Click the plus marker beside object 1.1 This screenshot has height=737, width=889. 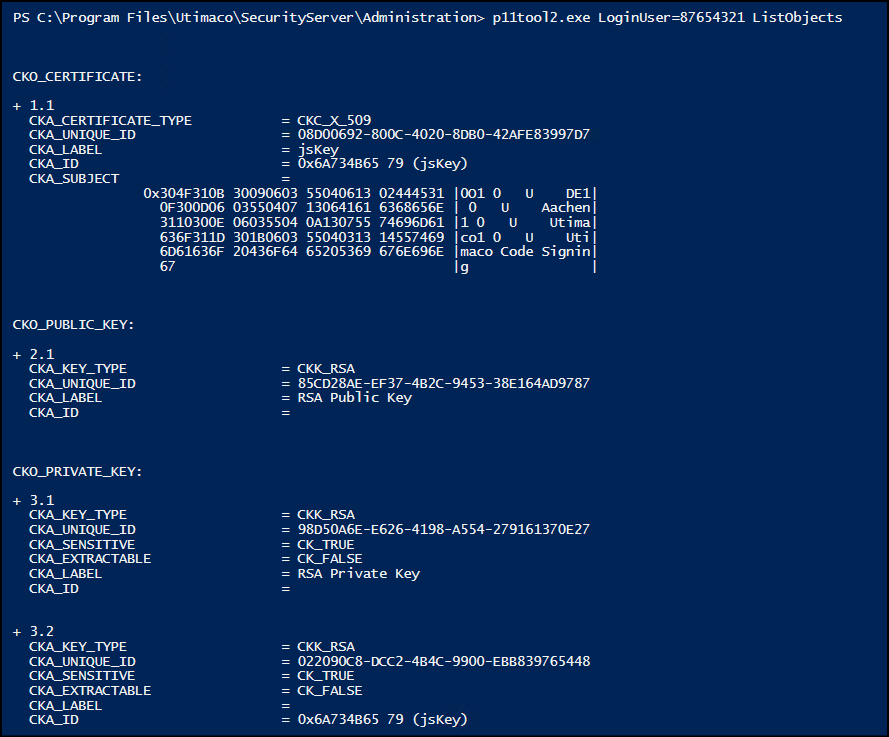(x=17, y=106)
